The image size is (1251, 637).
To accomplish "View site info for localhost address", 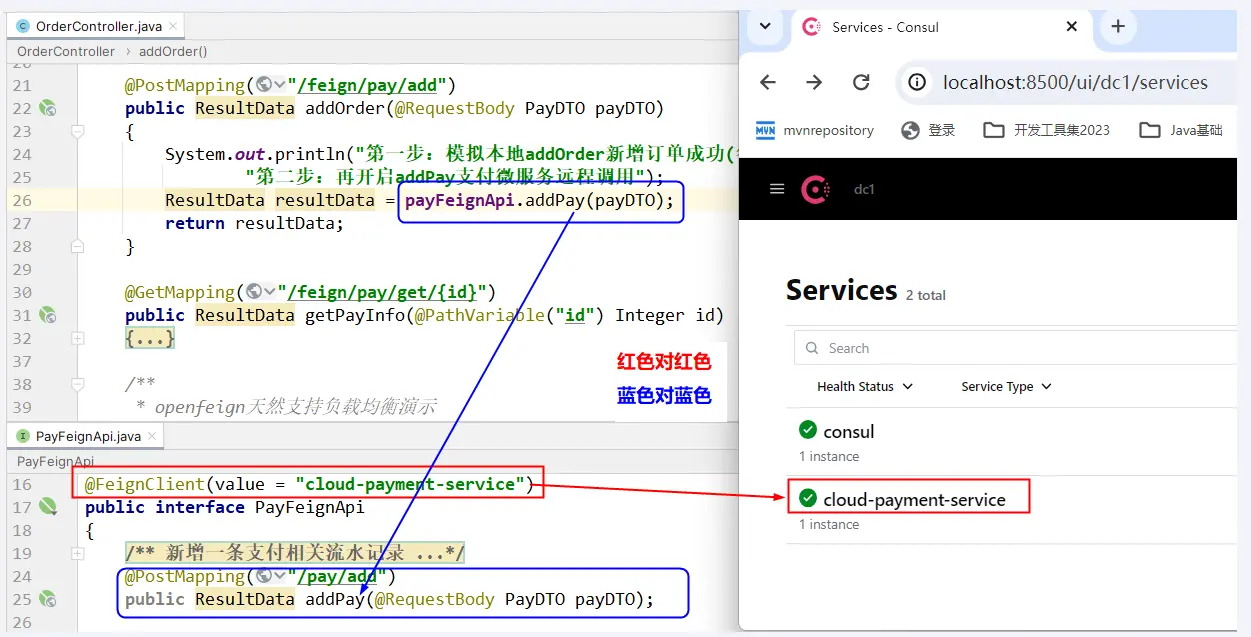I will tap(916, 83).
